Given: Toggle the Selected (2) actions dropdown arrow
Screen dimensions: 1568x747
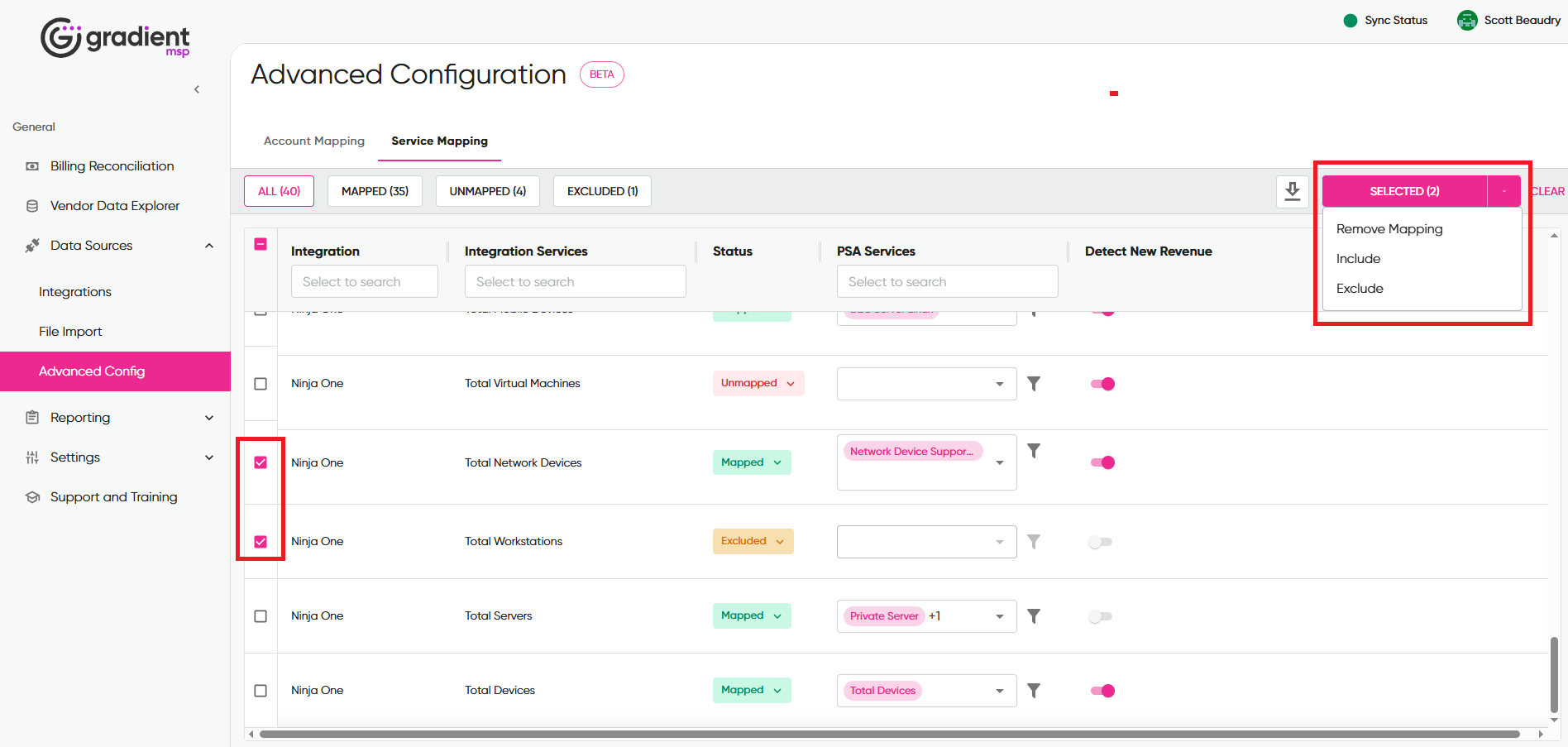Looking at the screenshot, I should (1504, 191).
